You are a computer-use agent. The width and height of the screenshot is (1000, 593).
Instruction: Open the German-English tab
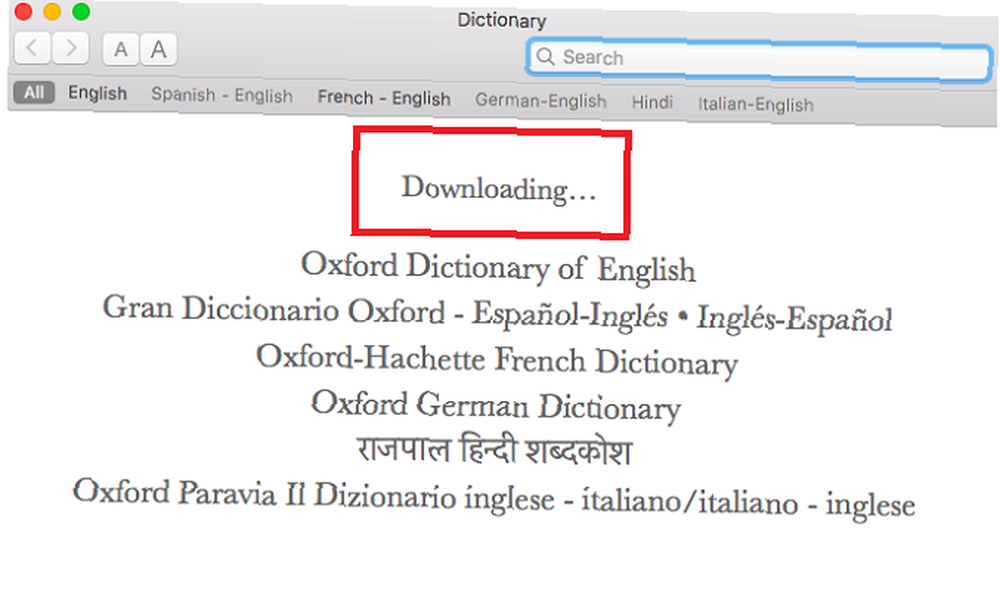tap(541, 100)
